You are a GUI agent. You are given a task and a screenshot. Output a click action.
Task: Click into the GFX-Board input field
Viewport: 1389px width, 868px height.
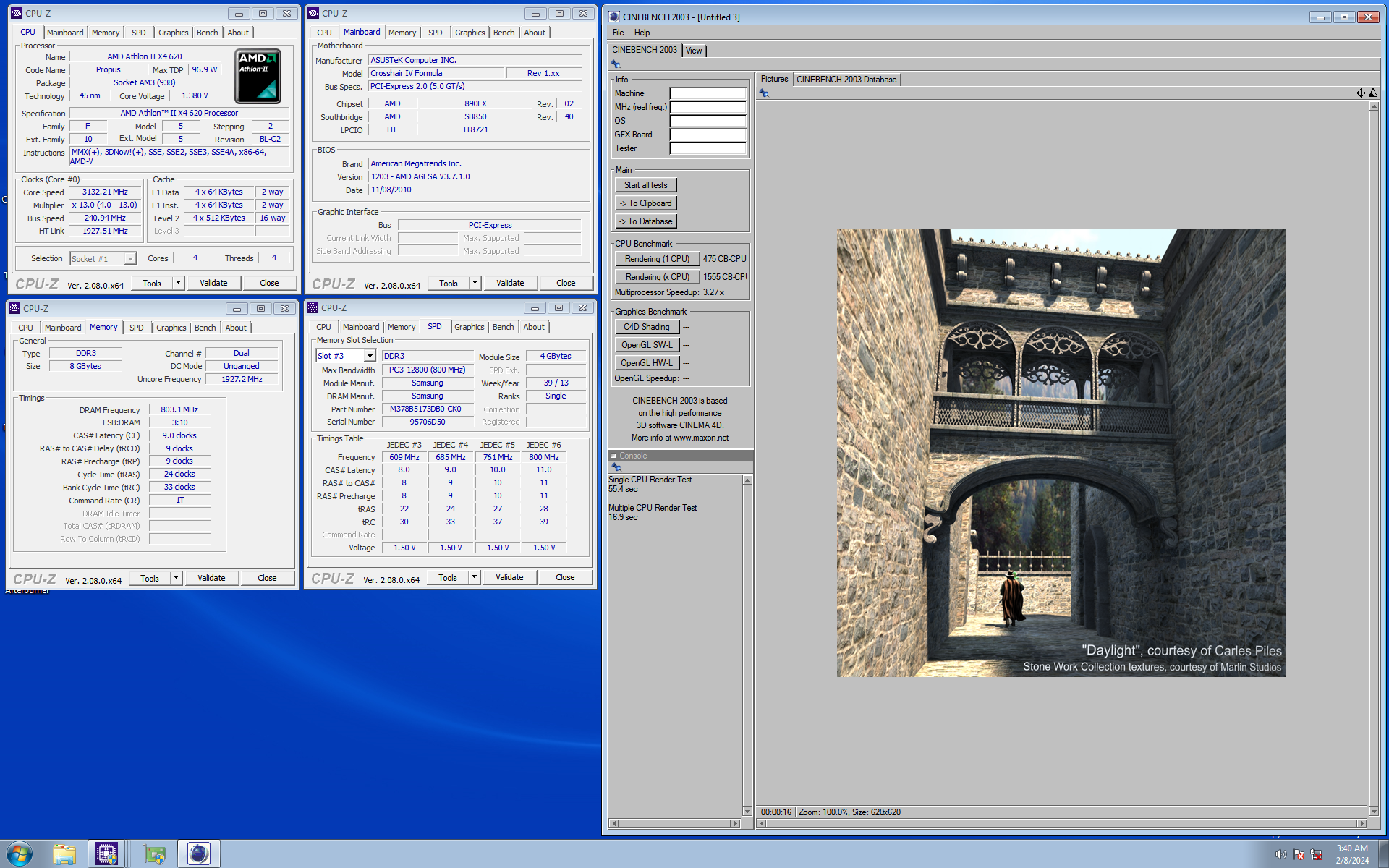click(x=708, y=135)
